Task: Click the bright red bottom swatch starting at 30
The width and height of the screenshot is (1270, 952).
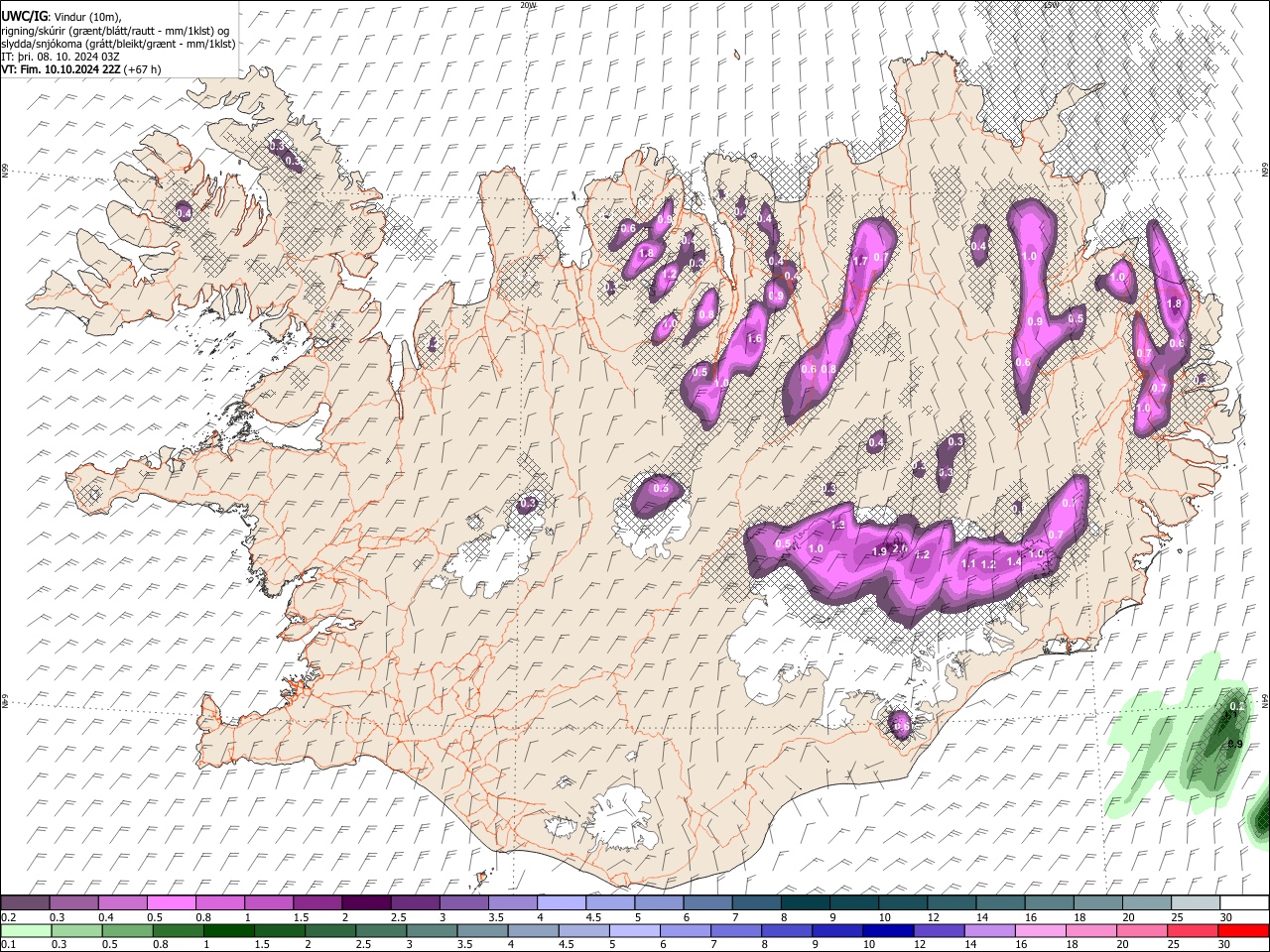Action: (1244, 930)
